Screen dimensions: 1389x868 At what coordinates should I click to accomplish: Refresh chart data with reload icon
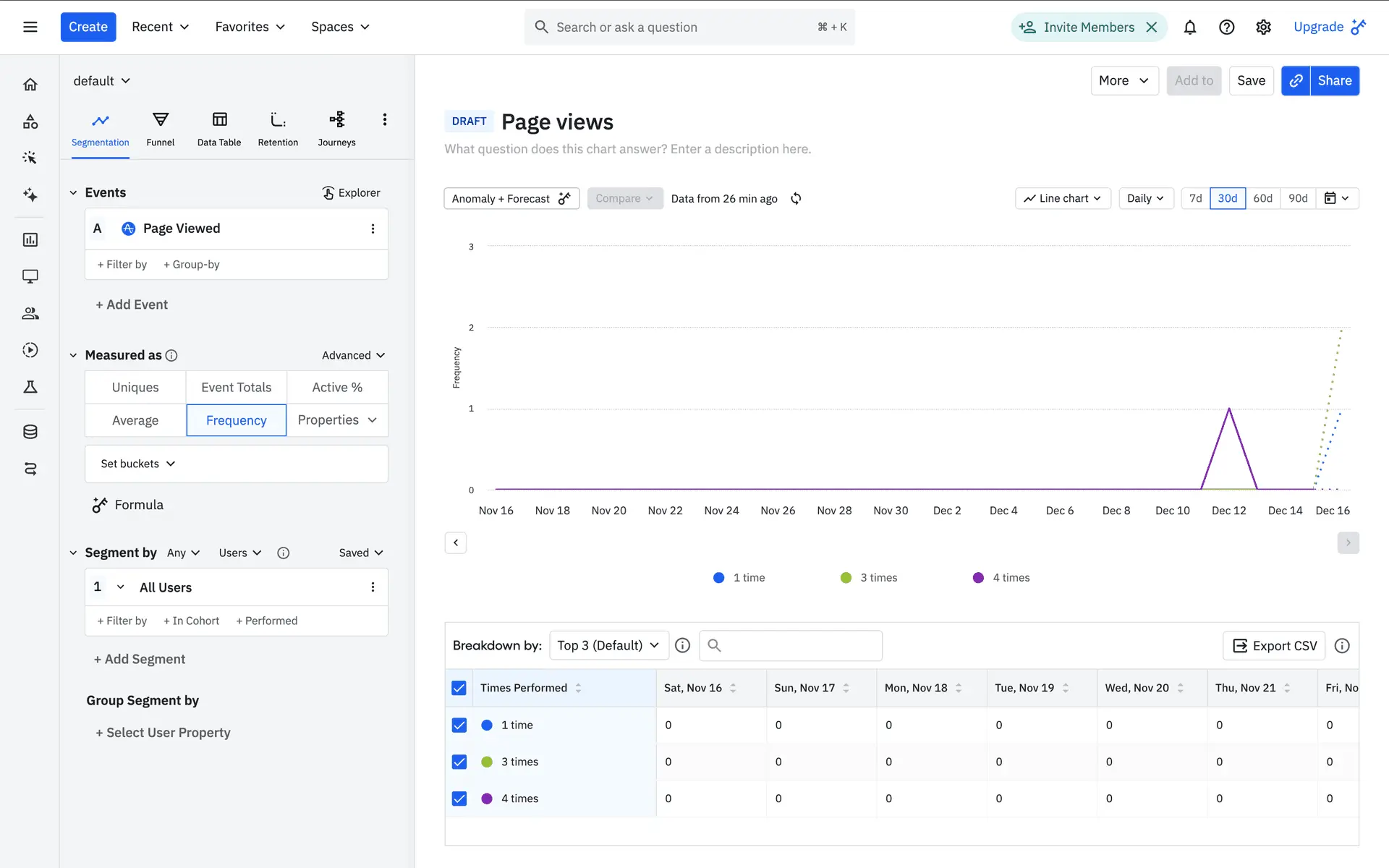coord(796,198)
